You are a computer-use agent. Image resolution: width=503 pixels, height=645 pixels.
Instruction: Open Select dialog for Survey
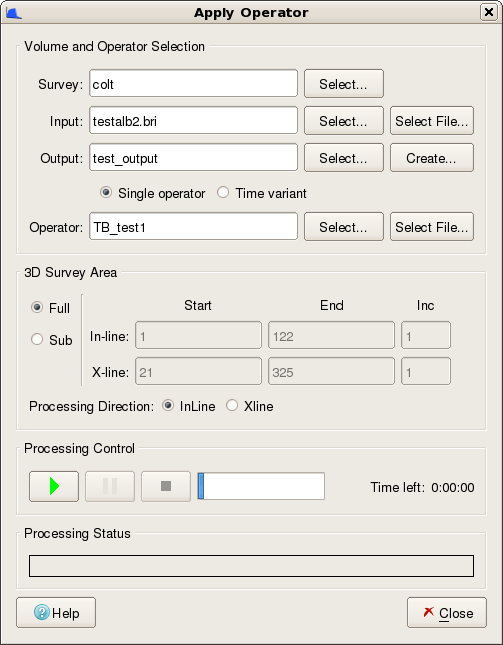pyautogui.click(x=344, y=84)
